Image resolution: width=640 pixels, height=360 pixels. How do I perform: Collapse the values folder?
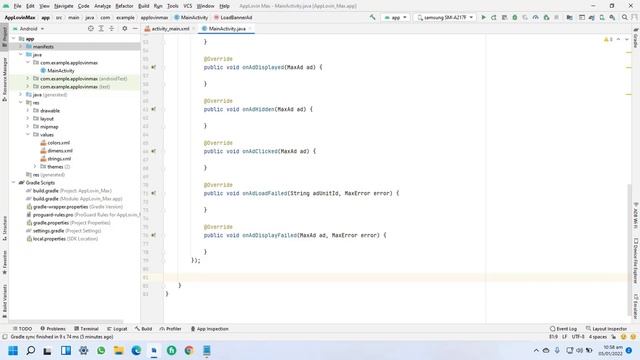pos(28,135)
